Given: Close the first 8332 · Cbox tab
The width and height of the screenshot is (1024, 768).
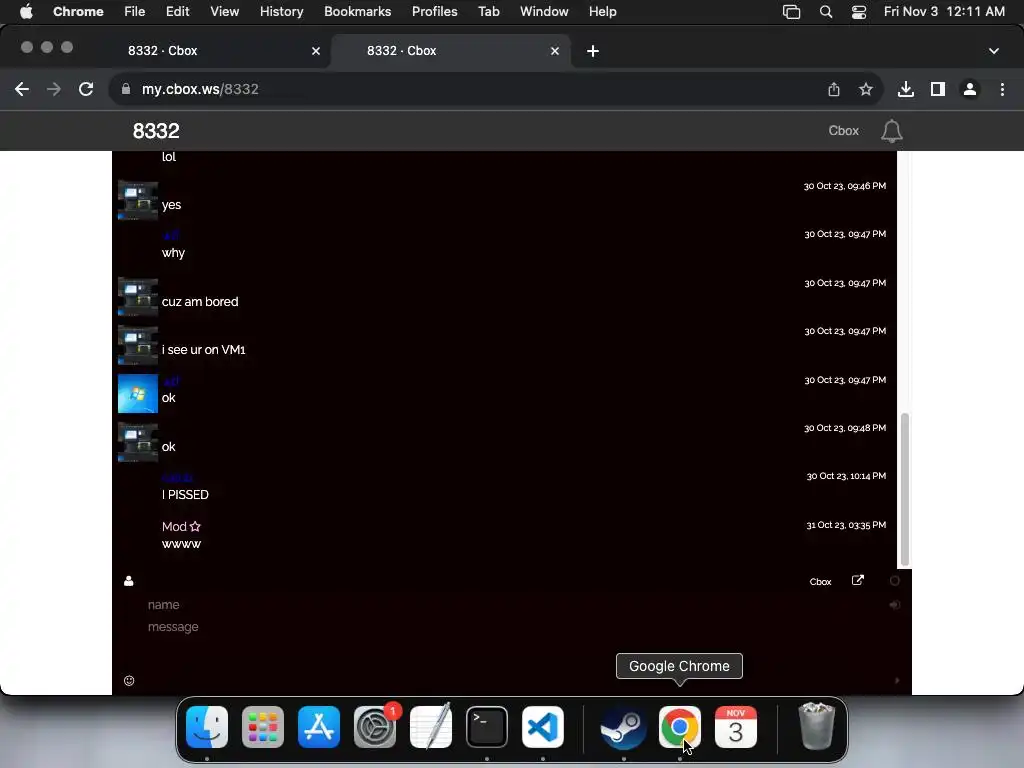Looking at the screenshot, I should (315, 51).
